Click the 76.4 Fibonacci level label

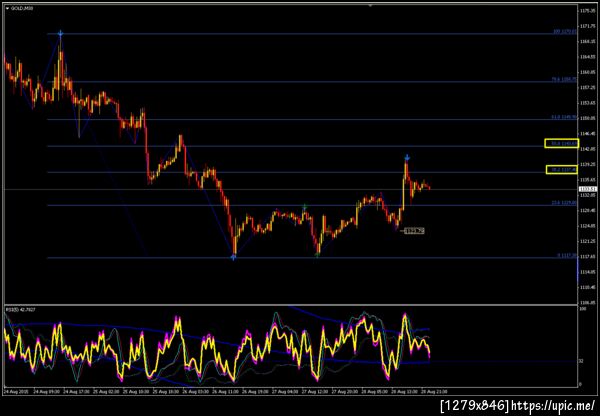(x=564, y=80)
